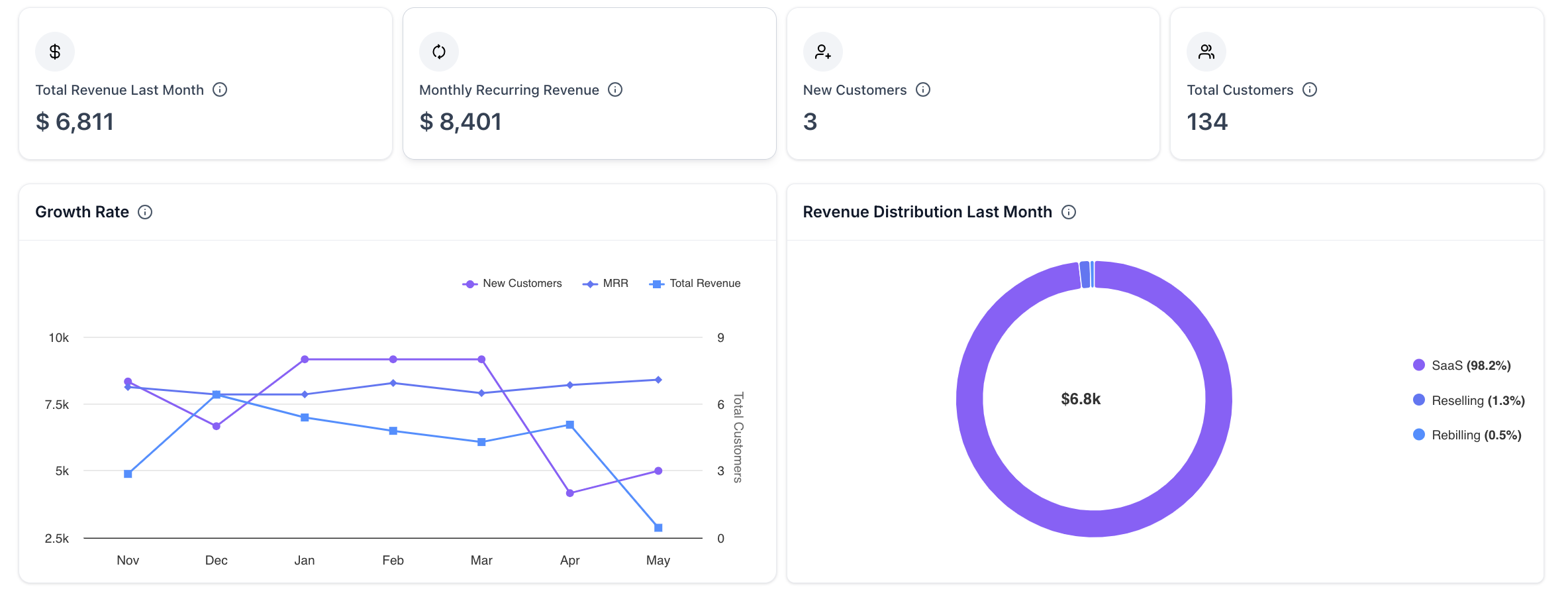Screen dimensions: 1568x607
Task: Show info for Revenue Distribution Last Month
Action: [1069, 212]
